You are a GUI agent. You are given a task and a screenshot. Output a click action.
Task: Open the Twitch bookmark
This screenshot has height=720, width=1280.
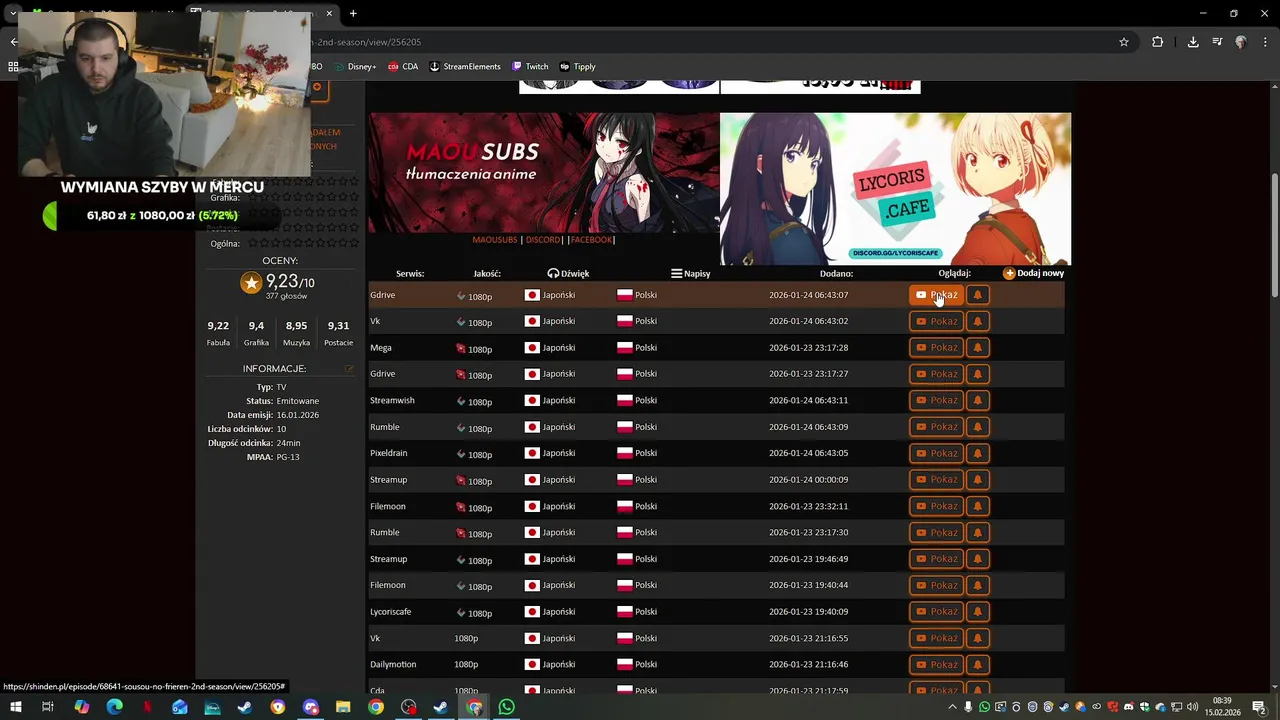[530, 67]
